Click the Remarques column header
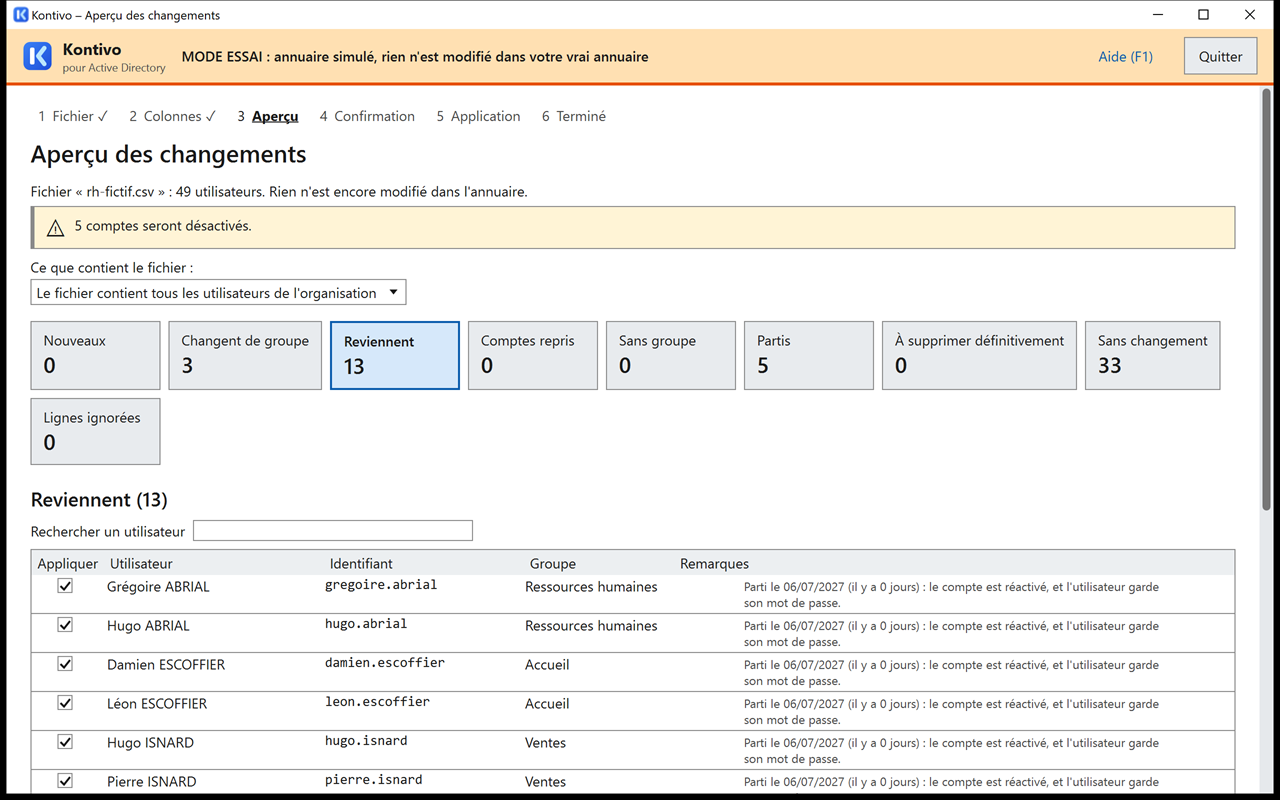 [714, 564]
